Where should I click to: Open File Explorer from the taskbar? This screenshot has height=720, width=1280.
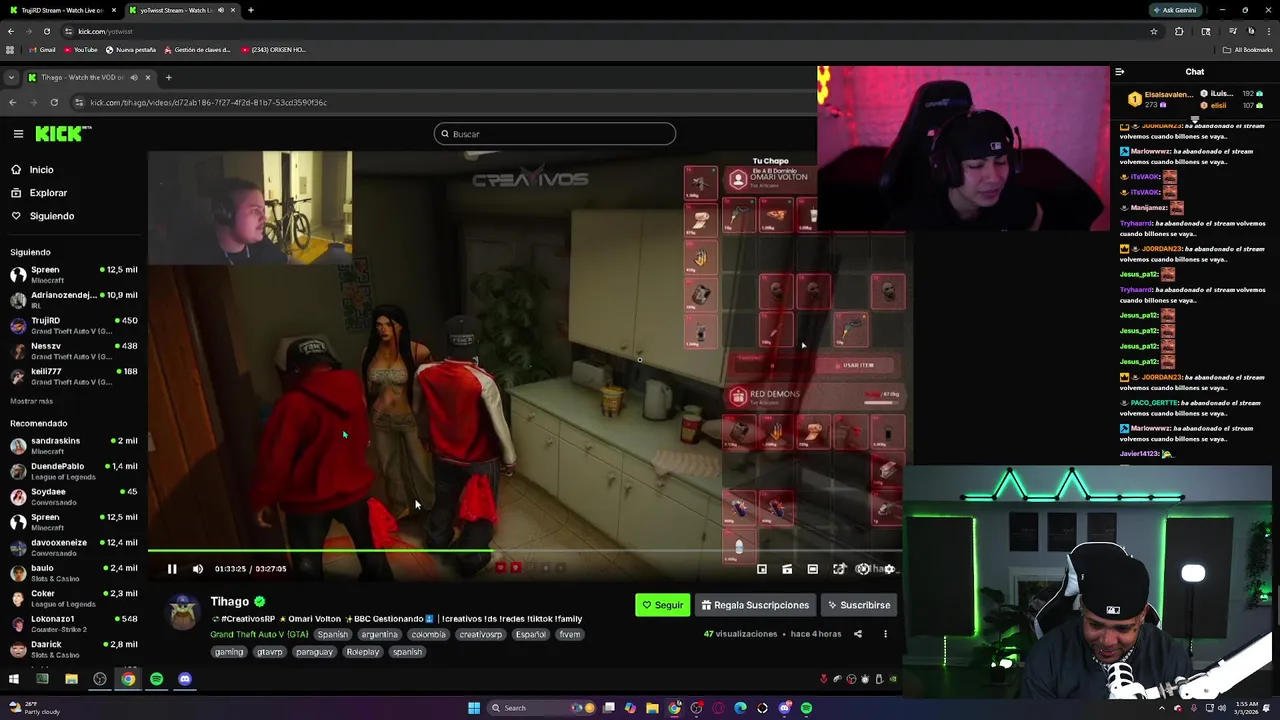pos(652,708)
